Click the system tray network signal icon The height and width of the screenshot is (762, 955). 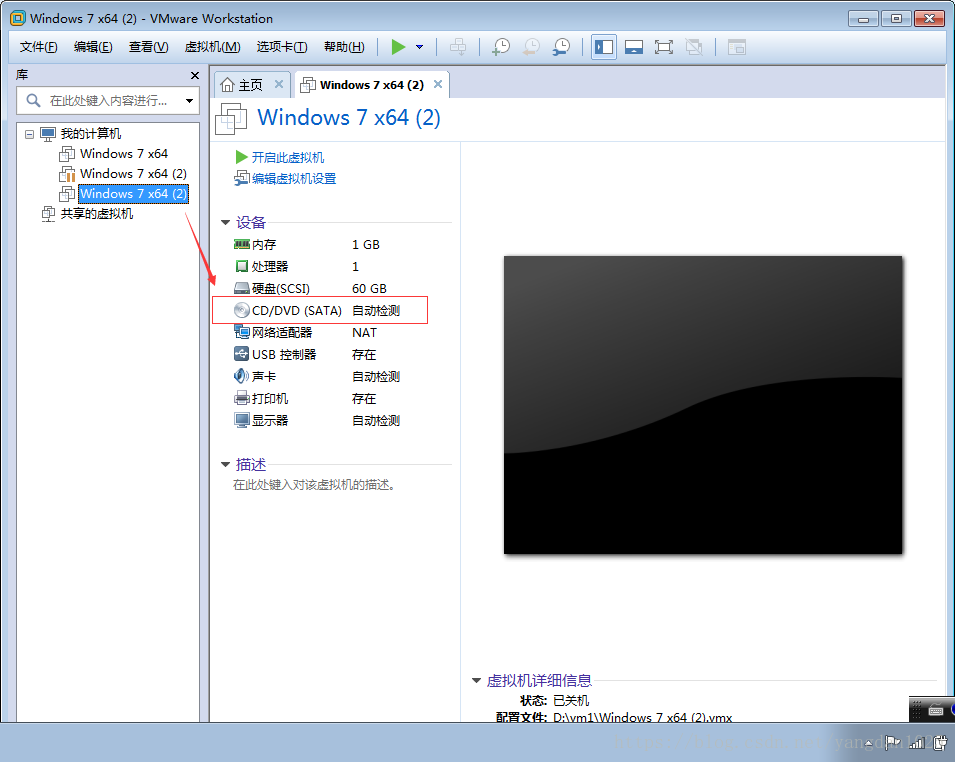click(917, 742)
